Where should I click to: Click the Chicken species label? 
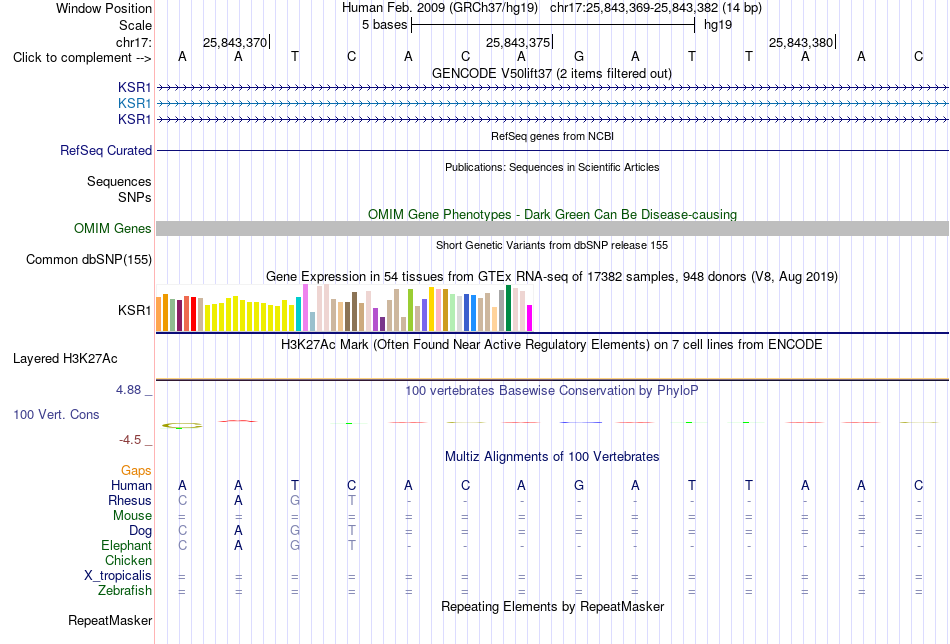click(x=128, y=560)
